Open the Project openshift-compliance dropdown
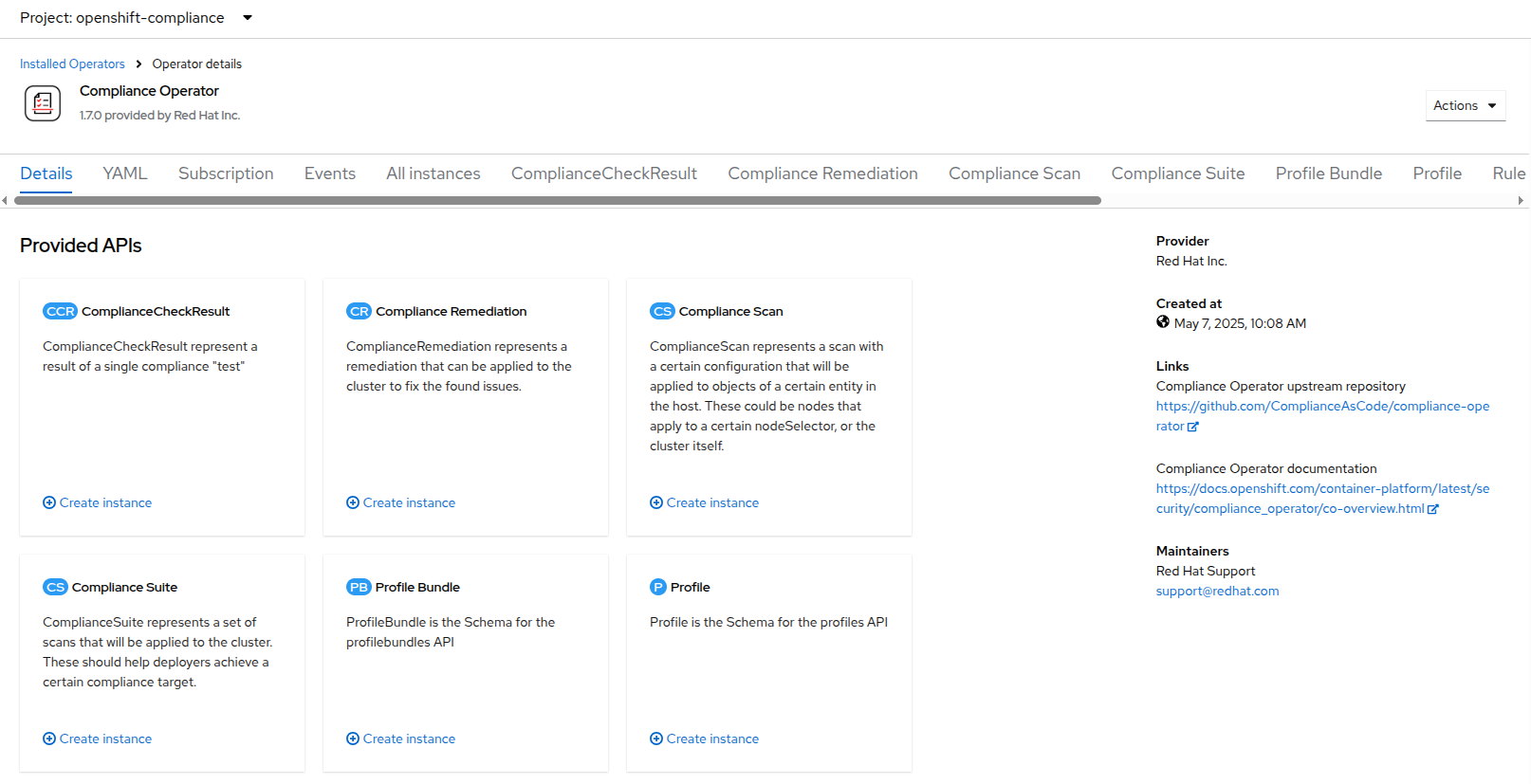The height and width of the screenshot is (784, 1531). (x=136, y=18)
